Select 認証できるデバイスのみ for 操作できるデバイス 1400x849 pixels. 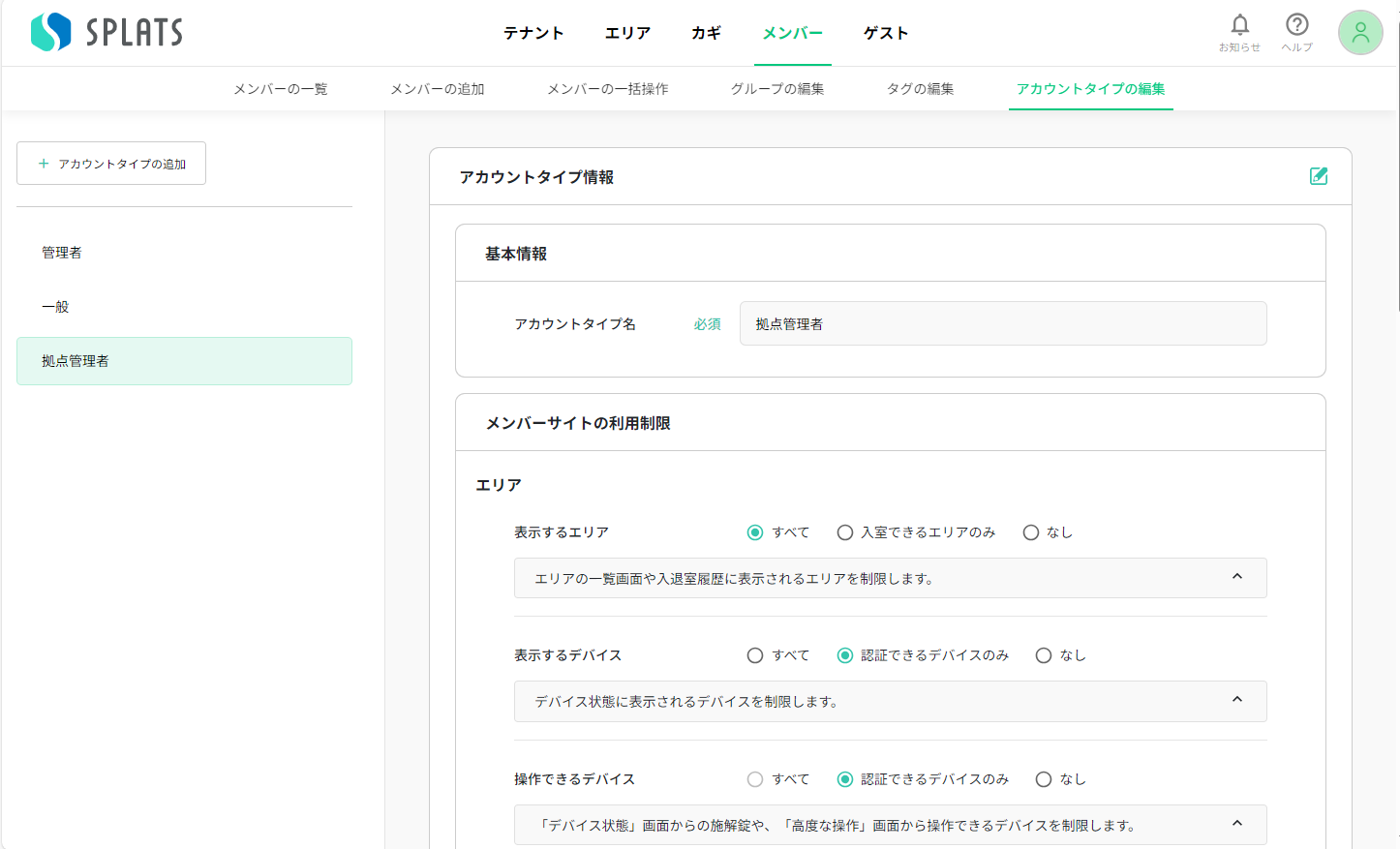tap(845, 779)
